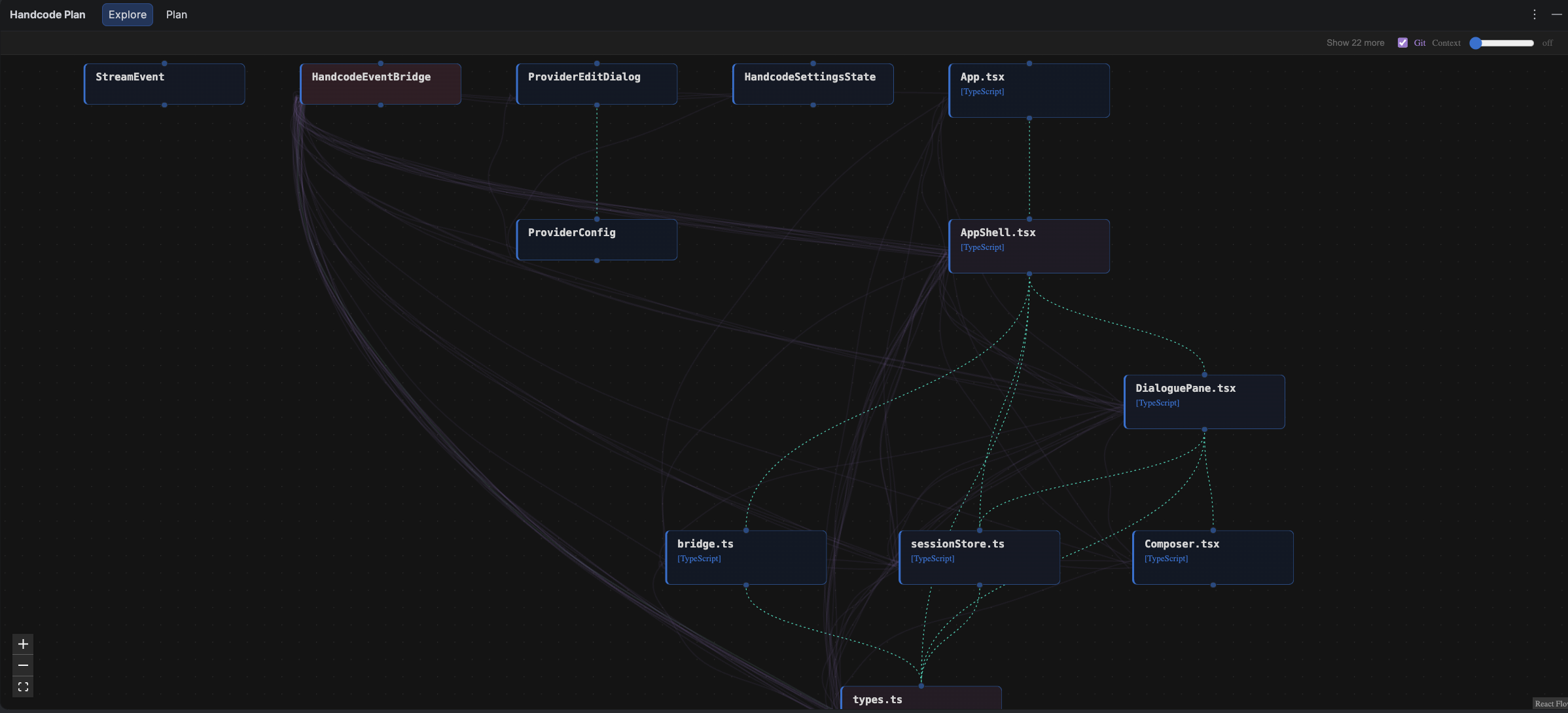Select the AppShell.tsx node
This screenshot has width=1568, height=713.
(x=1029, y=246)
